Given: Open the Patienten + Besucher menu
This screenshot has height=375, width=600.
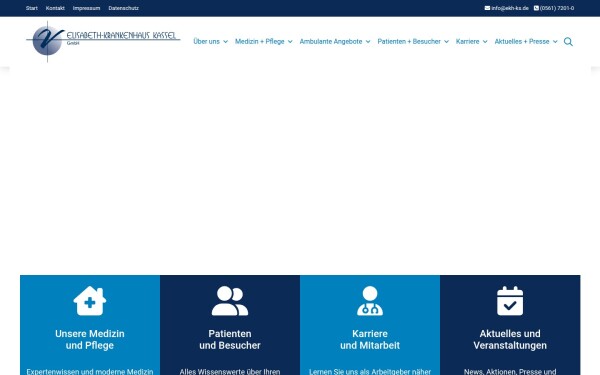Looking at the screenshot, I should click(x=409, y=41).
